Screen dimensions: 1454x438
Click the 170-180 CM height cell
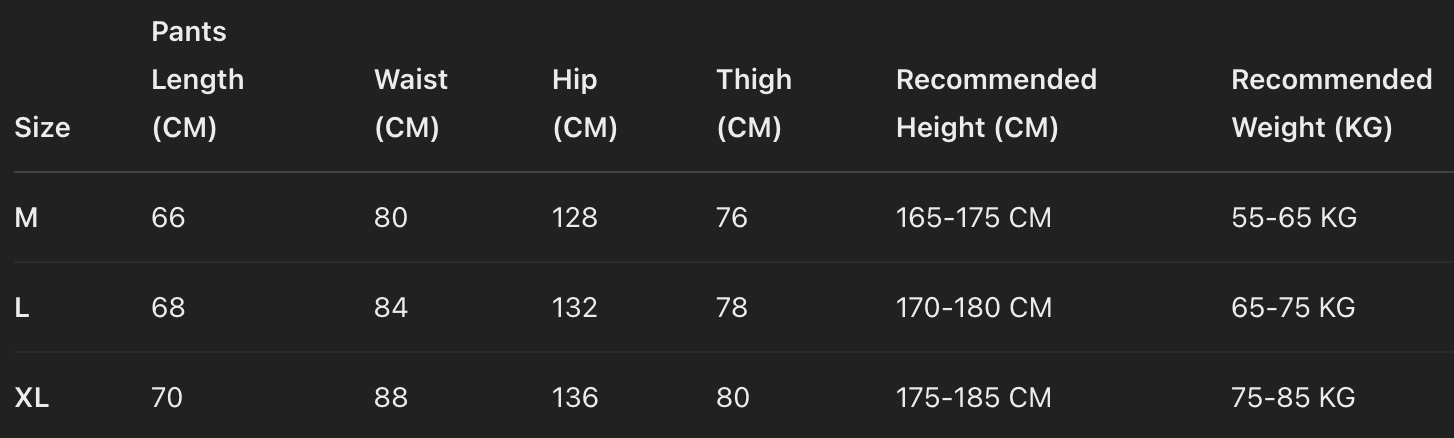coord(973,308)
